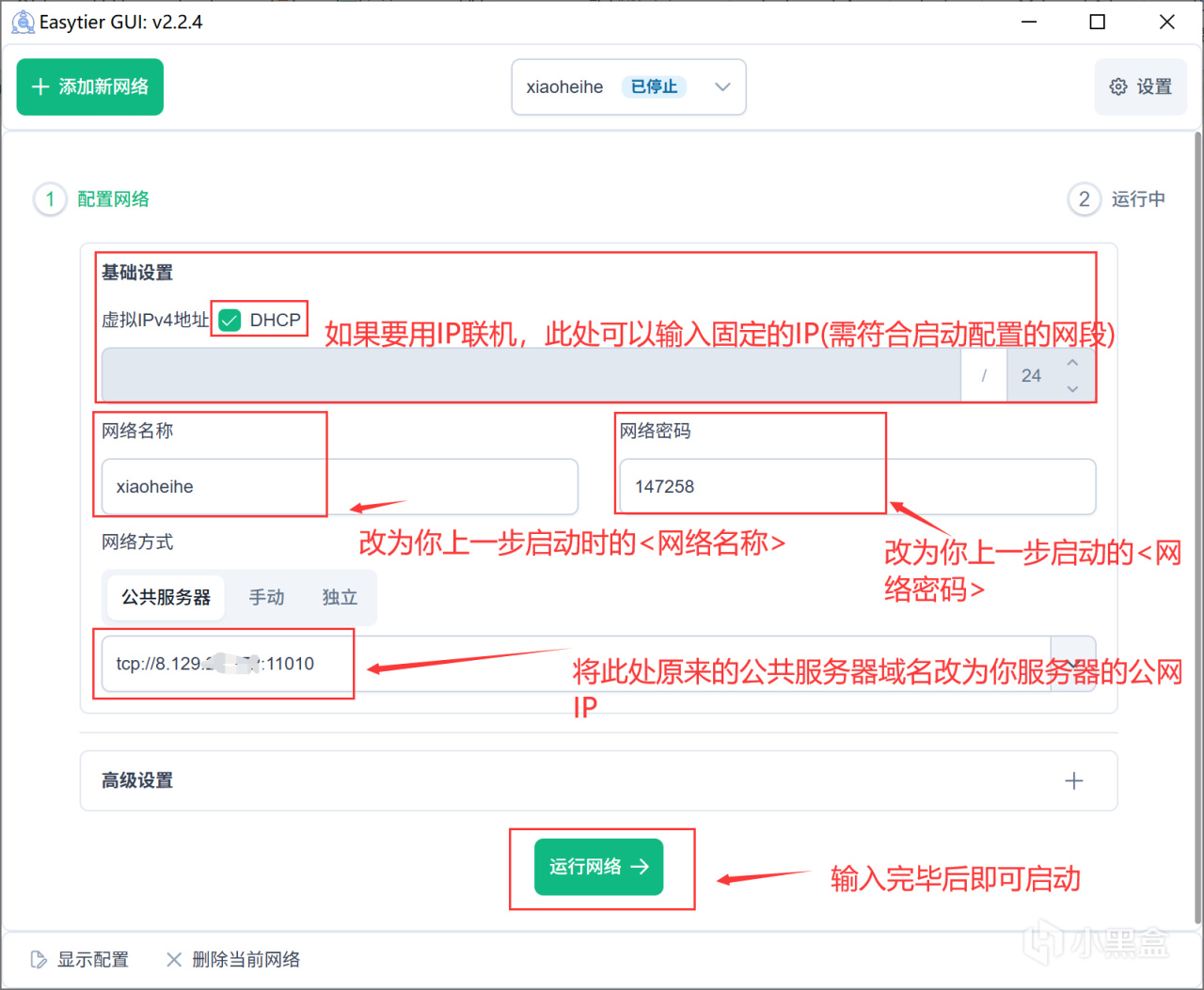Click the 已停止 status tag
This screenshot has height=990, width=1204.
click(654, 86)
